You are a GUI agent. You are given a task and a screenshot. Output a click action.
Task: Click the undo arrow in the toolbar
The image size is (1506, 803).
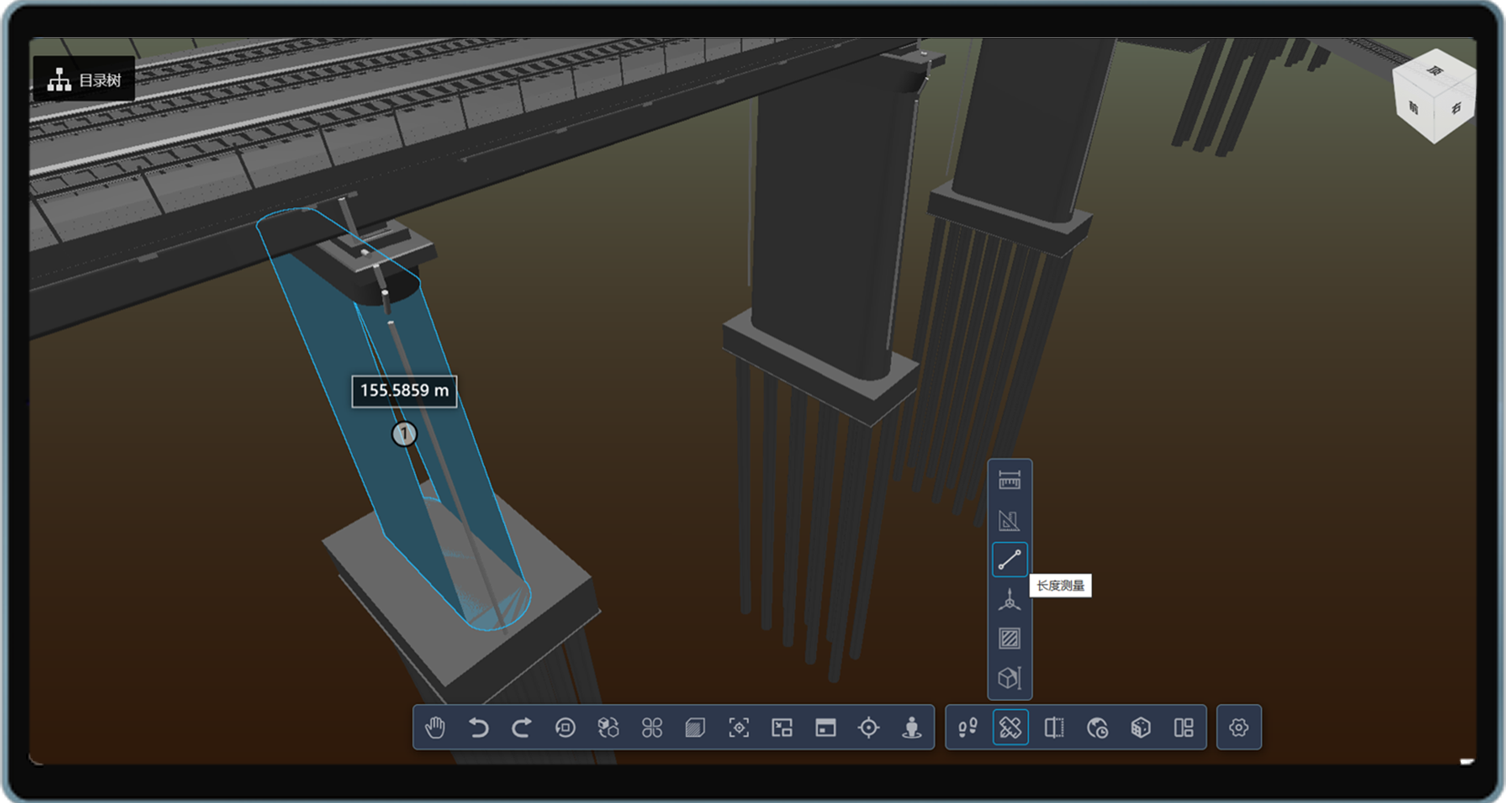[x=479, y=727]
